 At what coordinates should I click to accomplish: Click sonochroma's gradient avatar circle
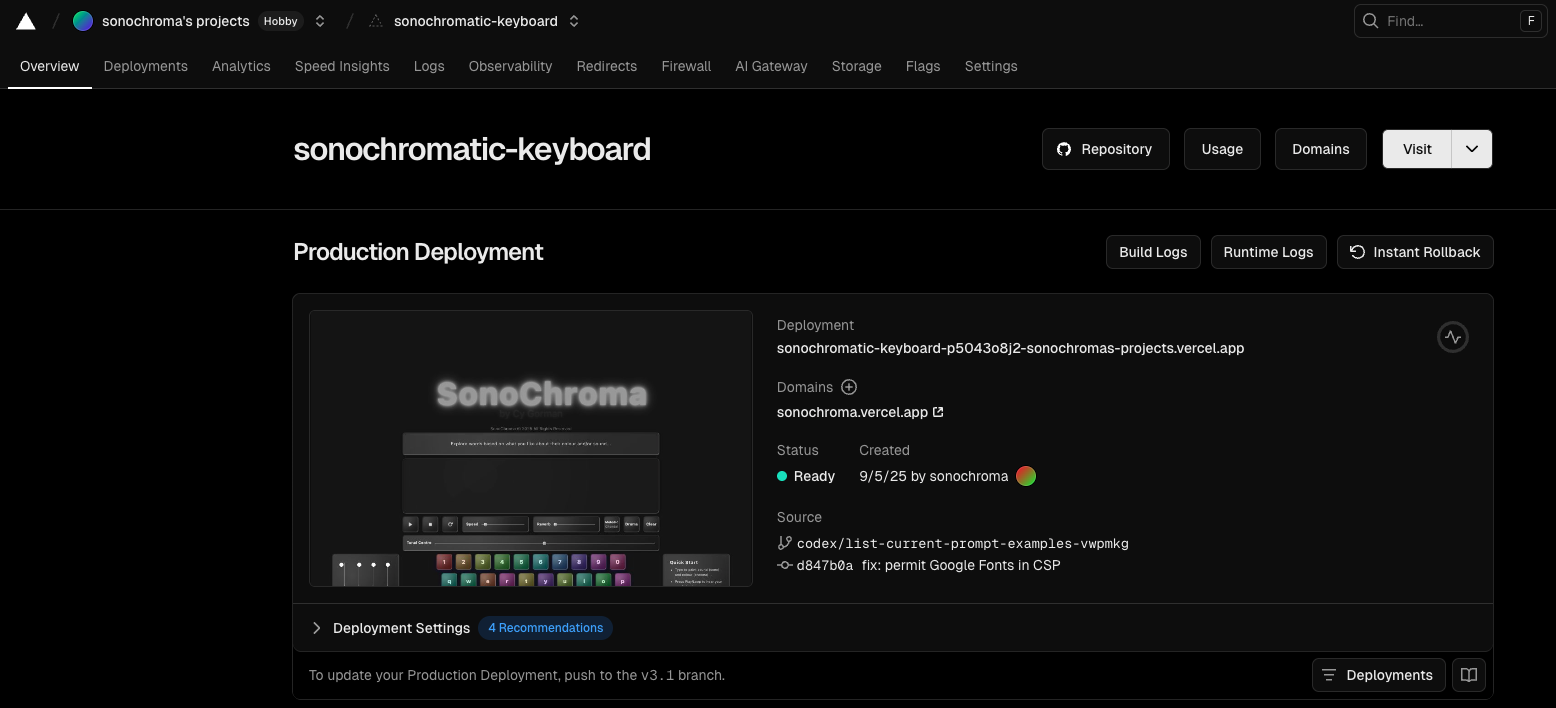pyautogui.click(x=1025, y=476)
